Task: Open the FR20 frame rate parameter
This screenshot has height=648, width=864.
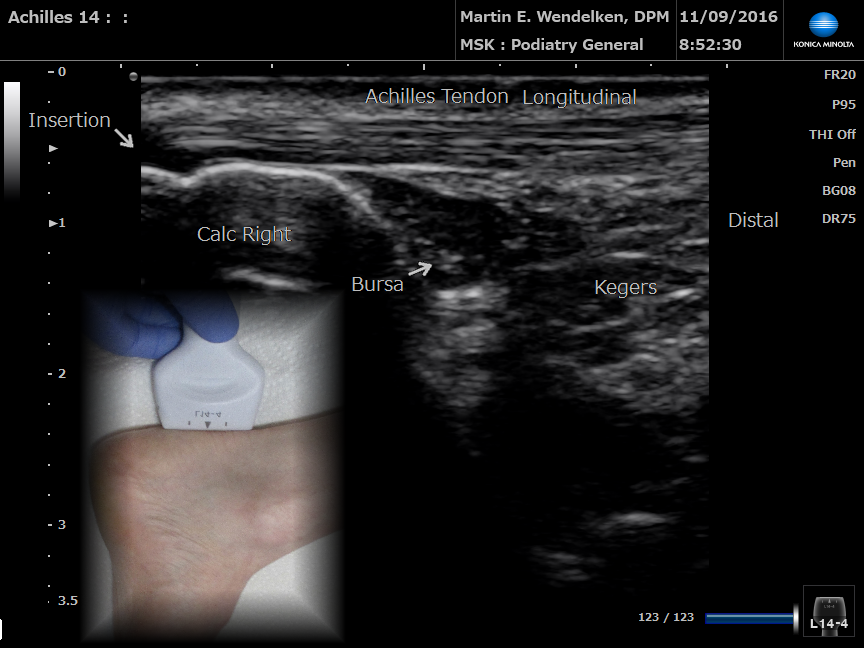Action: click(x=838, y=75)
